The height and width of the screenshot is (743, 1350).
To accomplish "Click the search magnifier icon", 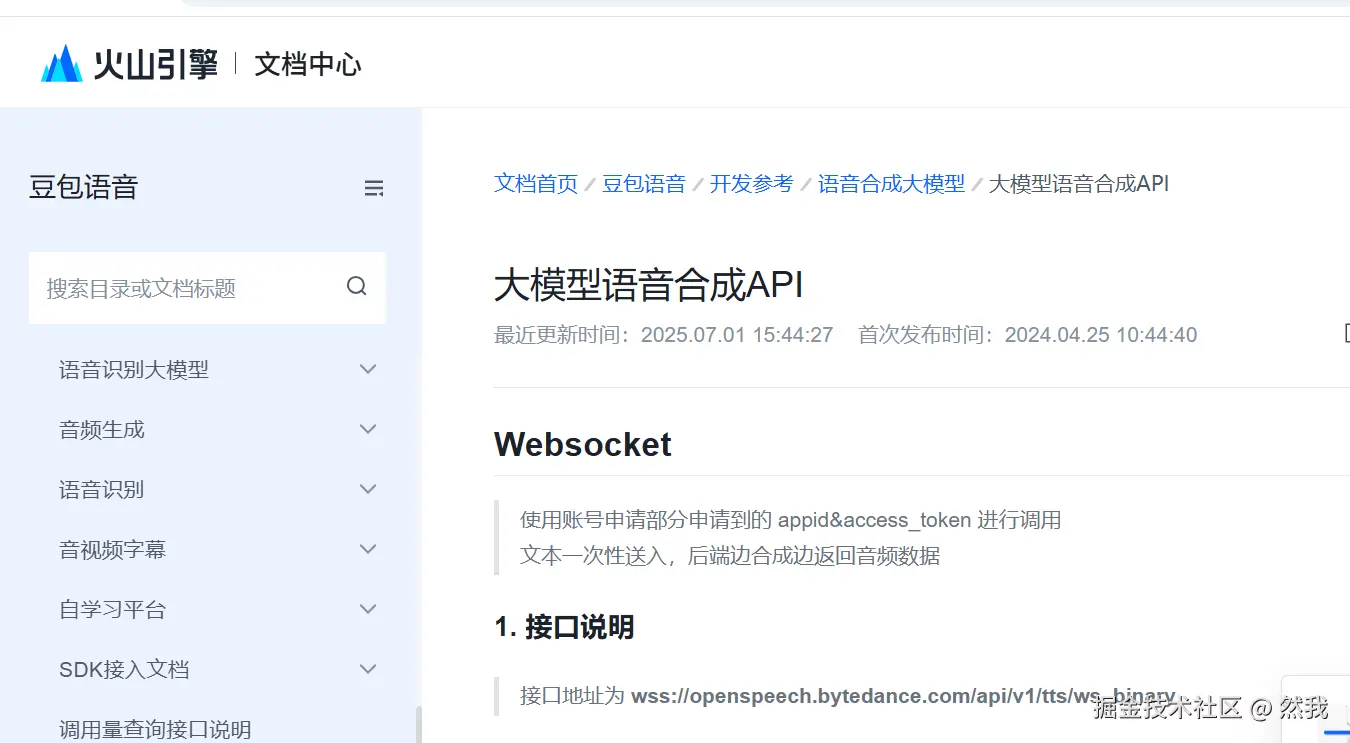I will point(357,287).
